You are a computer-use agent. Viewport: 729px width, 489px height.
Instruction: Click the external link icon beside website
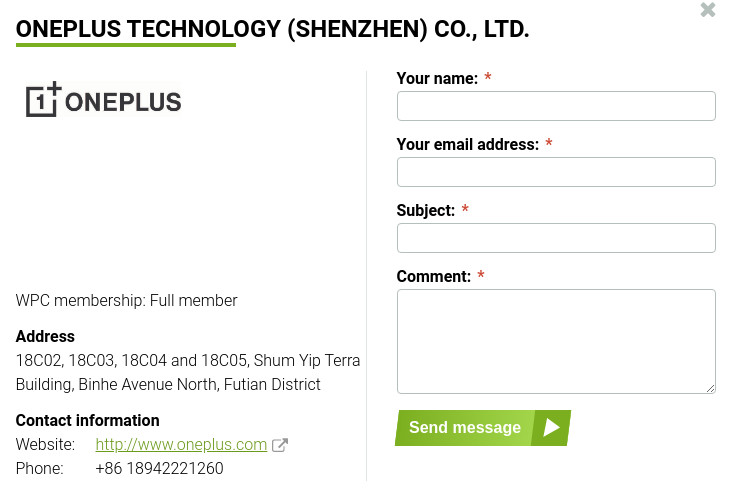pos(281,445)
